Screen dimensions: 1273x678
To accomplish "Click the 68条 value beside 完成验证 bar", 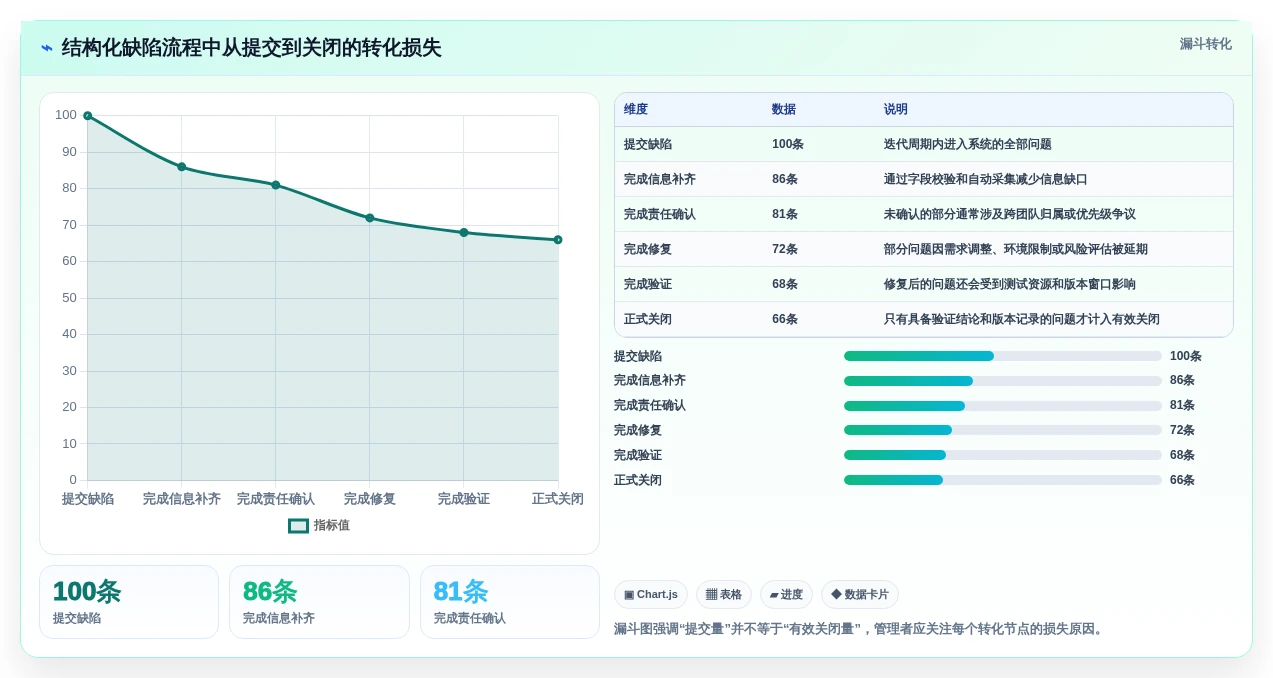I will 1182,455.
